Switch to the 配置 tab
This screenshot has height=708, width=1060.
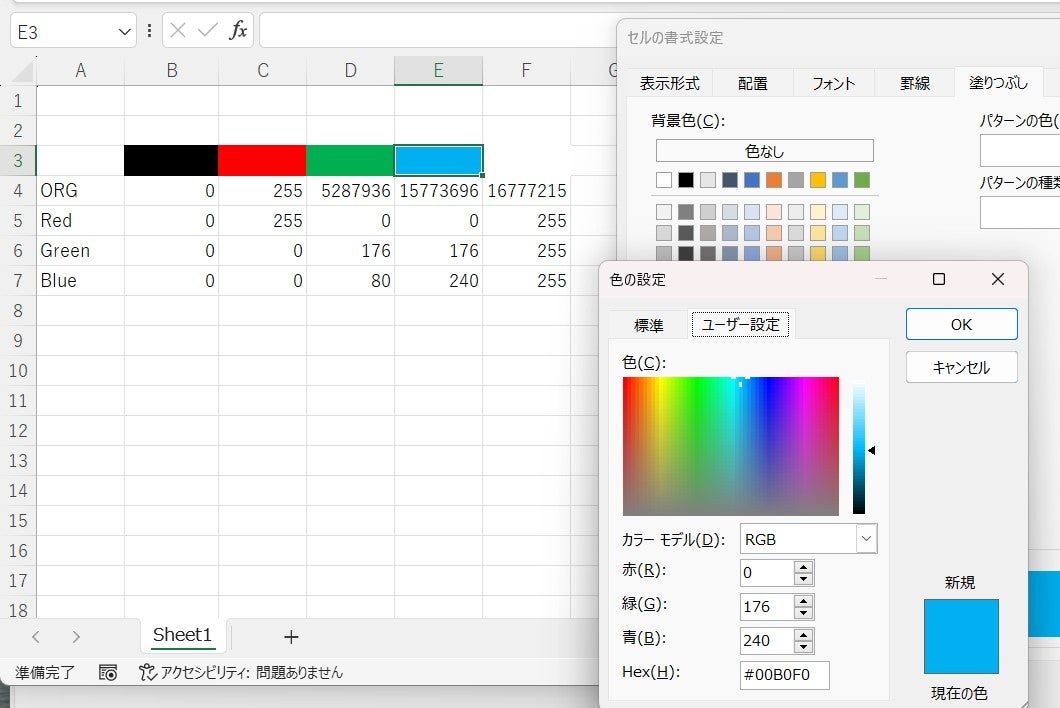[752, 83]
